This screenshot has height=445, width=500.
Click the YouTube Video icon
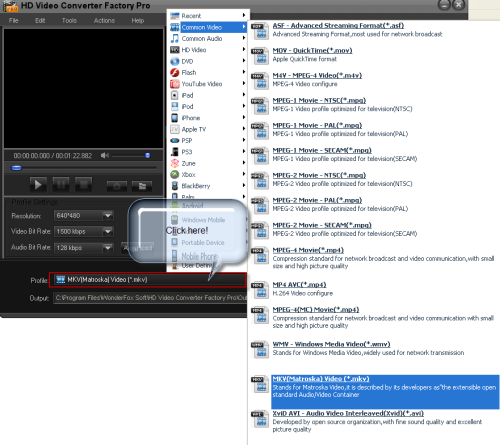pyautogui.click(x=175, y=84)
